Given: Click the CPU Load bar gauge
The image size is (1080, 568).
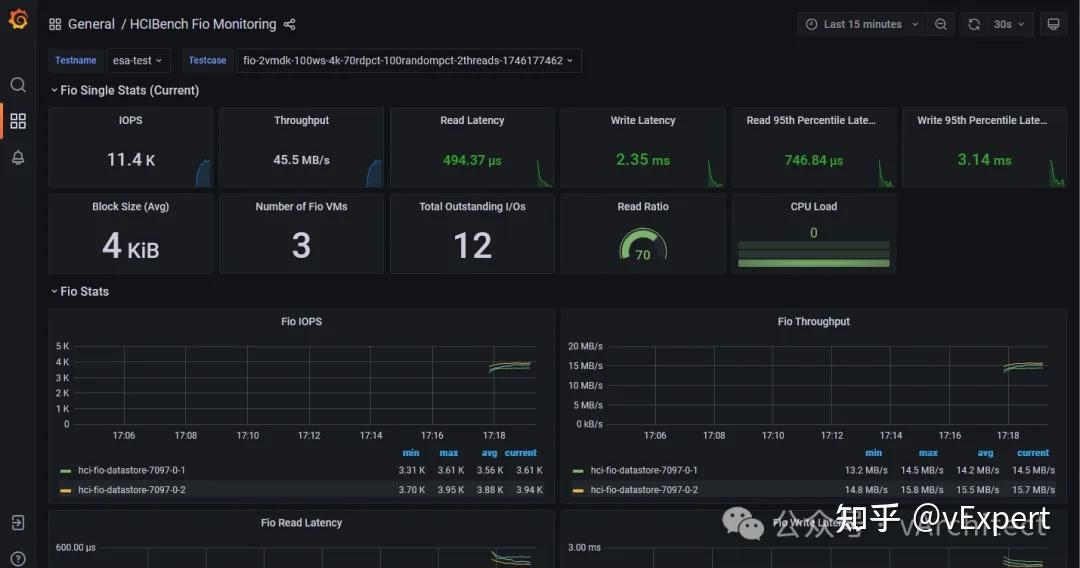Looking at the screenshot, I should pyautogui.click(x=813, y=254).
